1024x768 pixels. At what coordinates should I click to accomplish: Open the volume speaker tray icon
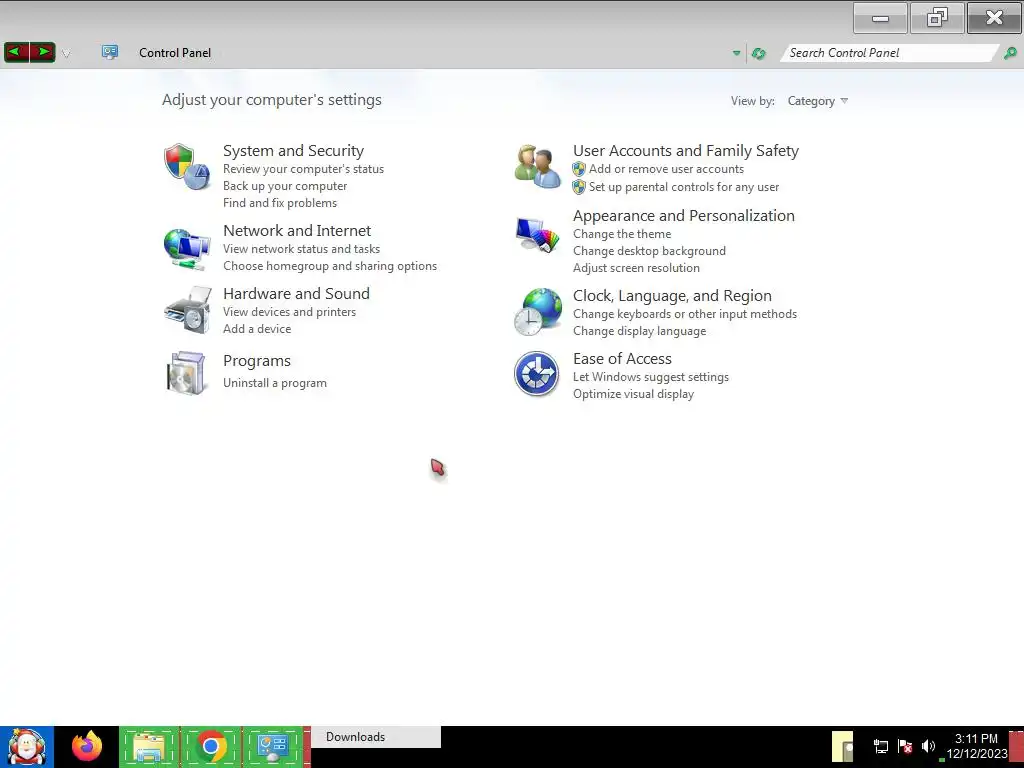coord(928,746)
